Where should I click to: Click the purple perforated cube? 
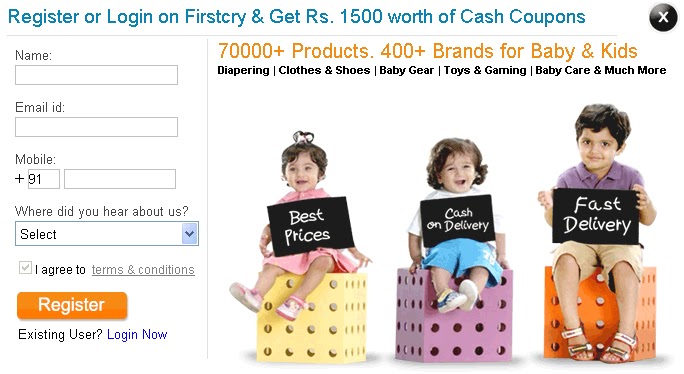click(454, 316)
